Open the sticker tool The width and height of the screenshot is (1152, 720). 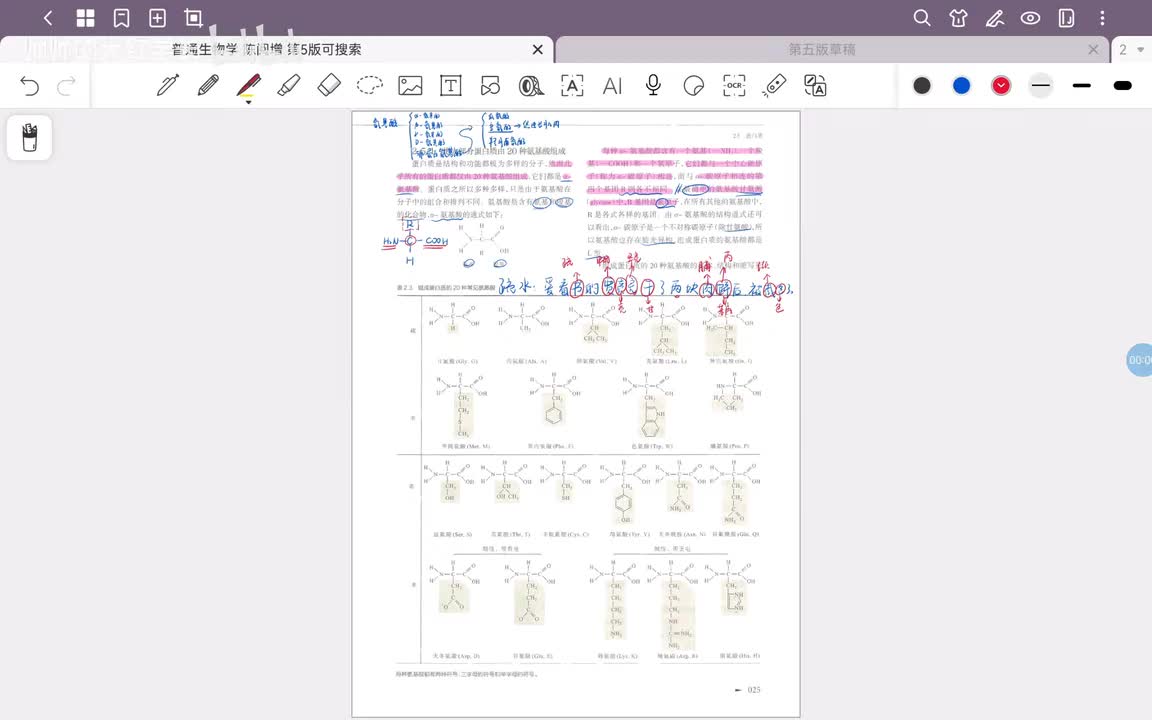(693, 86)
